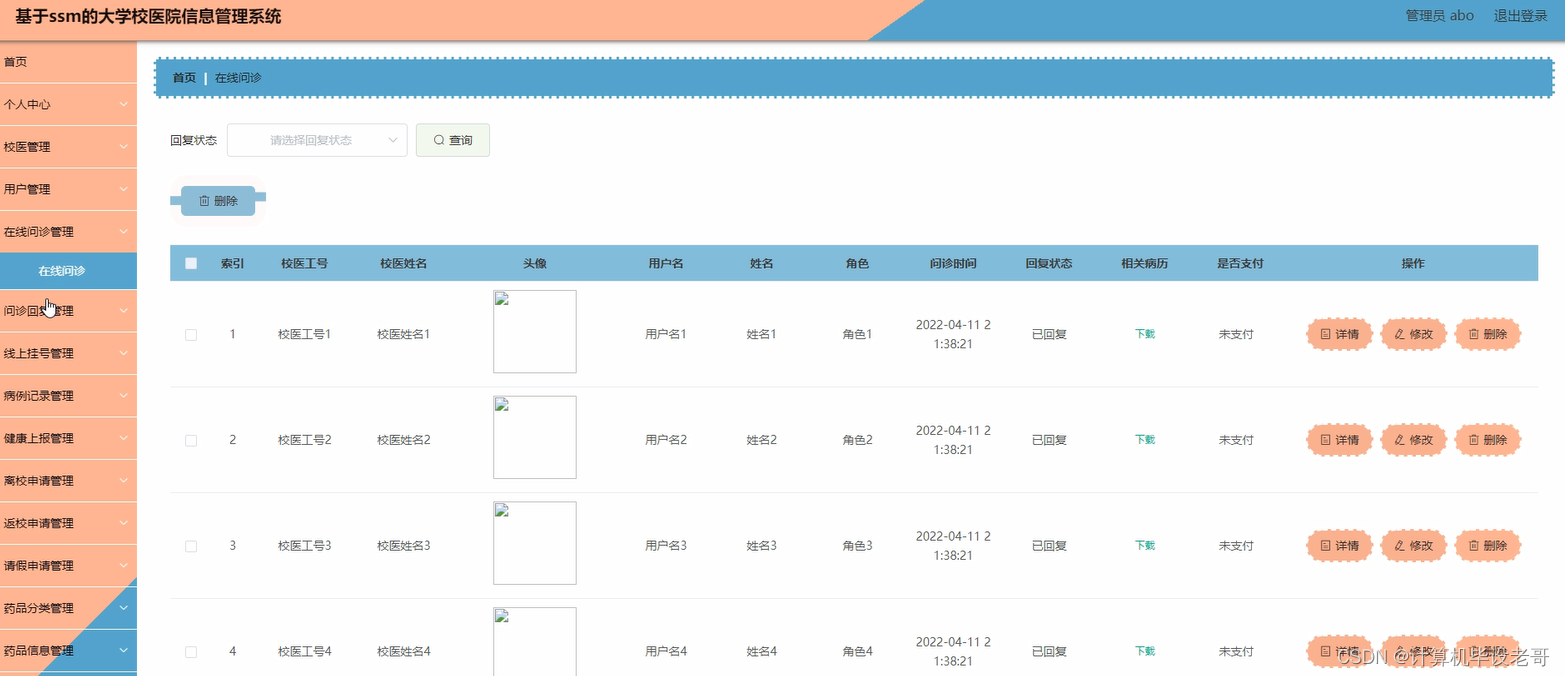
Task: Click the 回复状态 column header
Action: point(1048,264)
